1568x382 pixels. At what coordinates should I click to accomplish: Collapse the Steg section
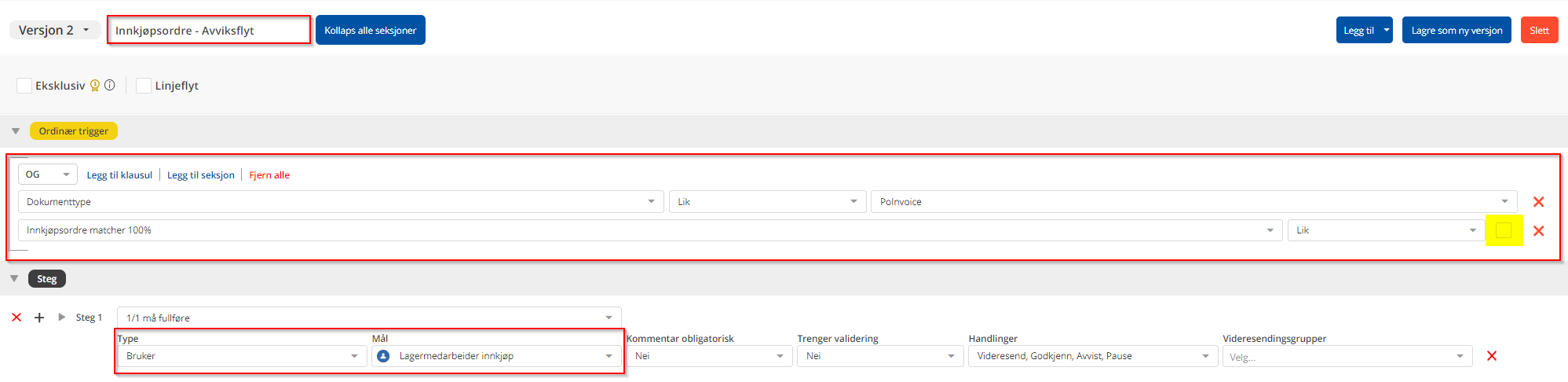tap(14, 279)
